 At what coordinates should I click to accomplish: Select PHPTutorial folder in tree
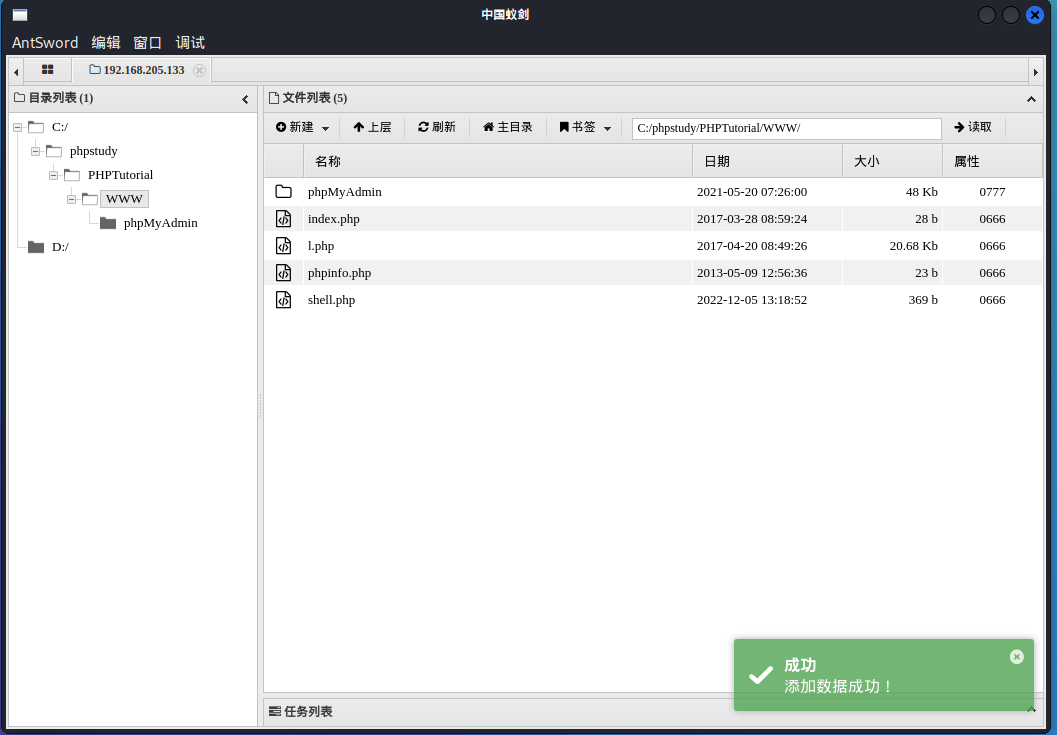[x=121, y=175]
